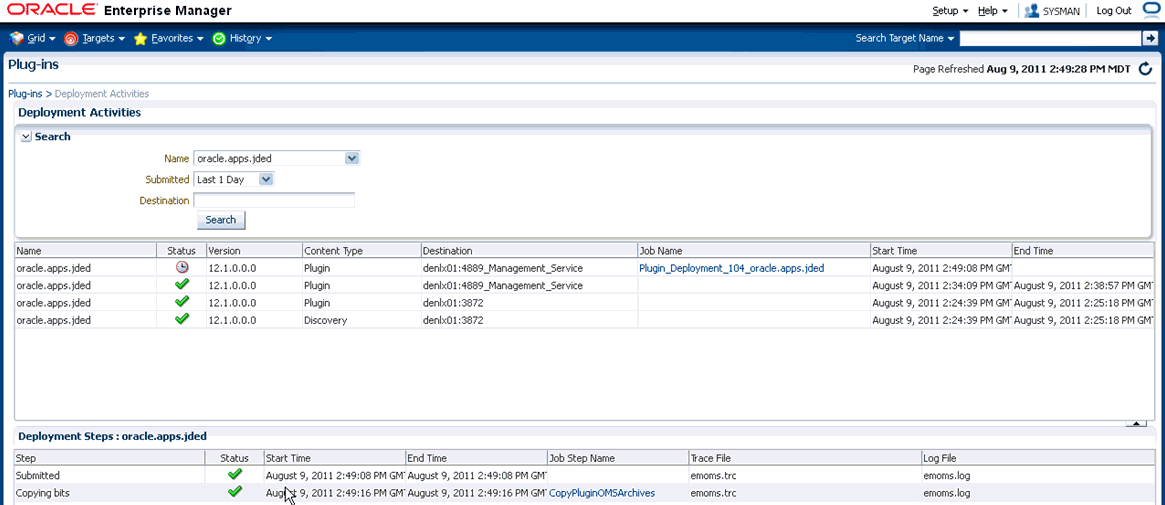Click the Targets bullseye icon
The width and height of the screenshot is (1165, 505).
(x=71, y=38)
